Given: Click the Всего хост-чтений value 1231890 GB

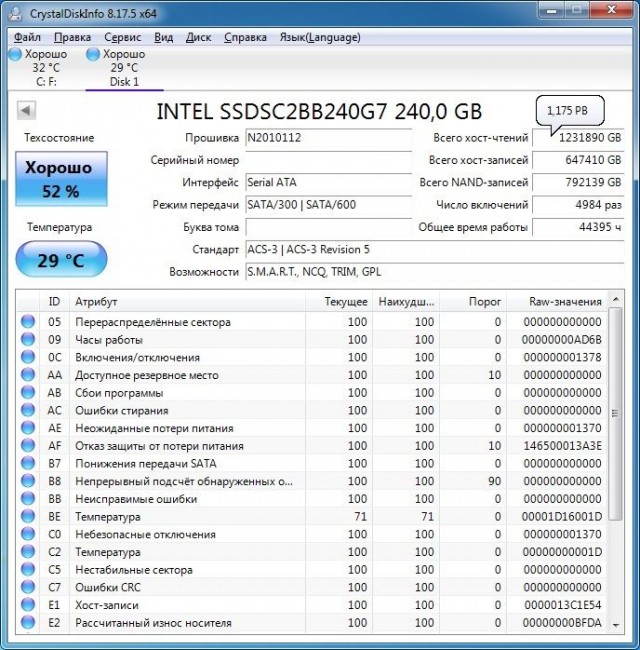Looking at the screenshot, I should pyautogui.click(x=578, y=138).
